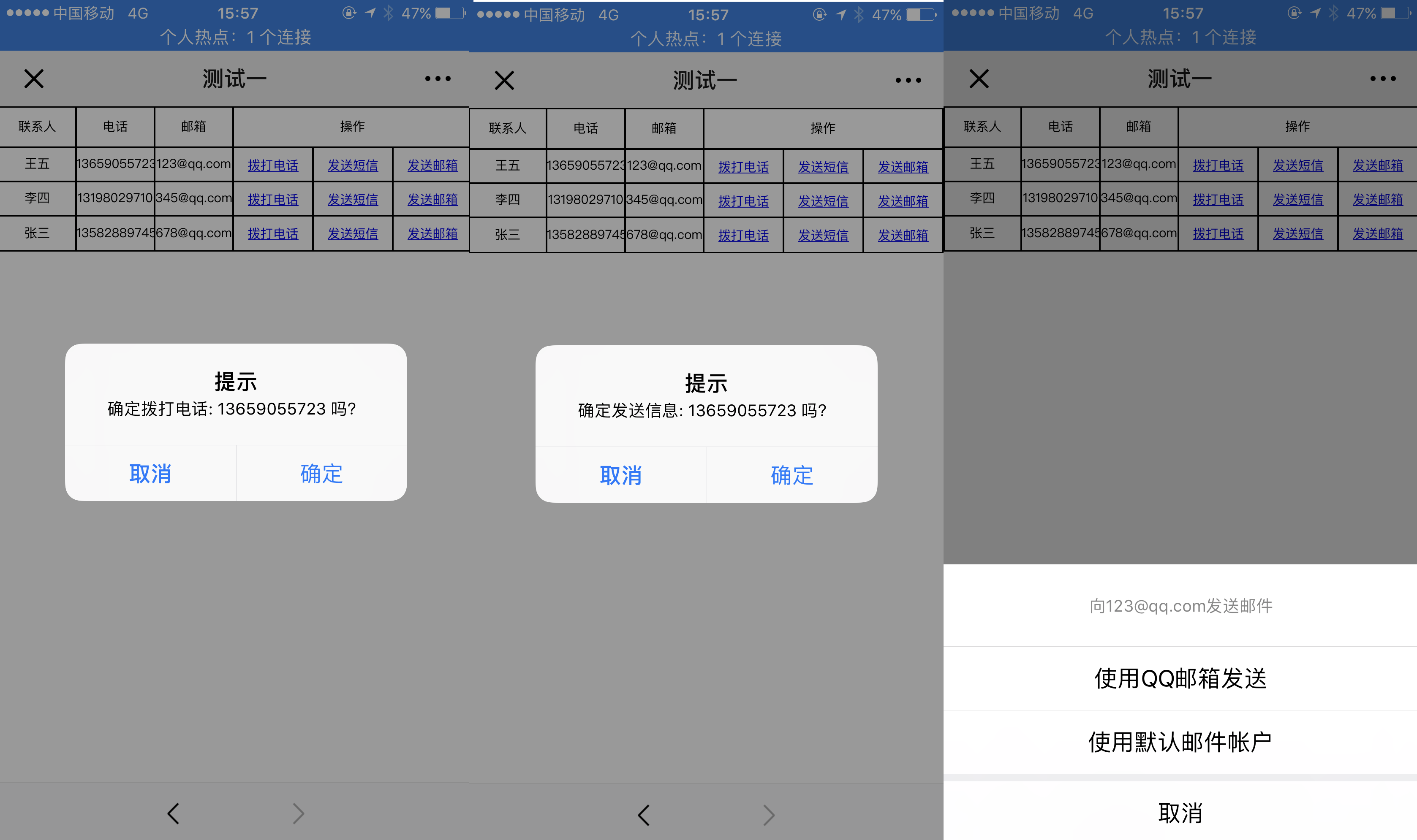Click 拨打电话 link for 李四 on left screen

273,199
